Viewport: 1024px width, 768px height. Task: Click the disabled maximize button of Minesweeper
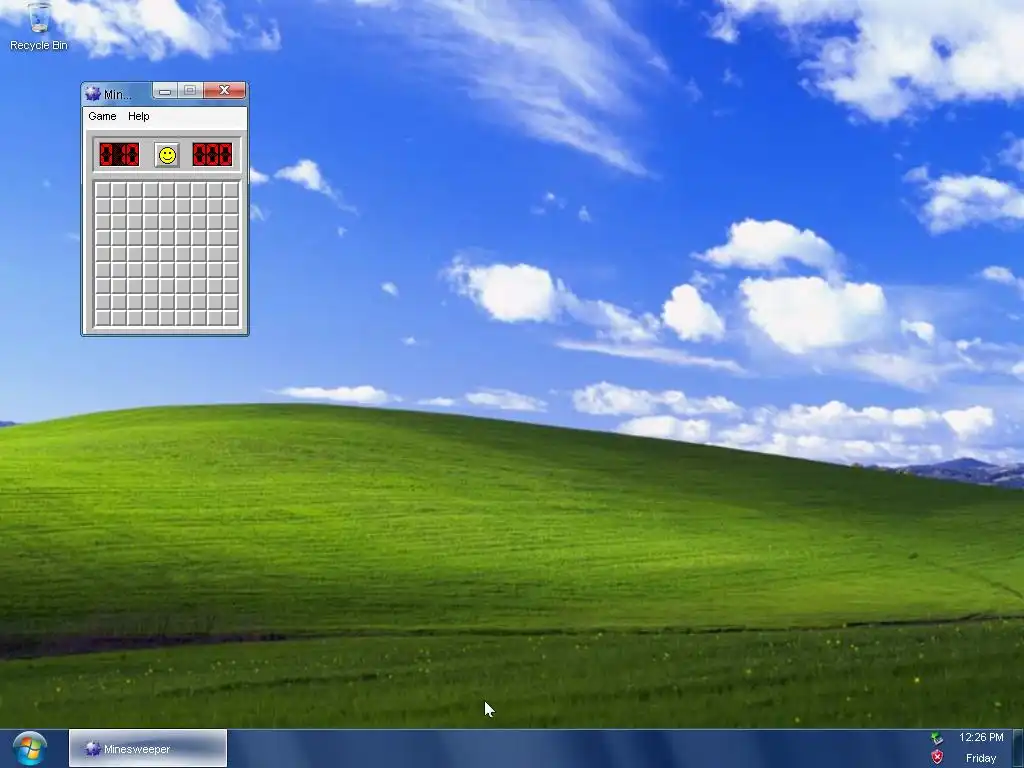[x=190, y=91]
